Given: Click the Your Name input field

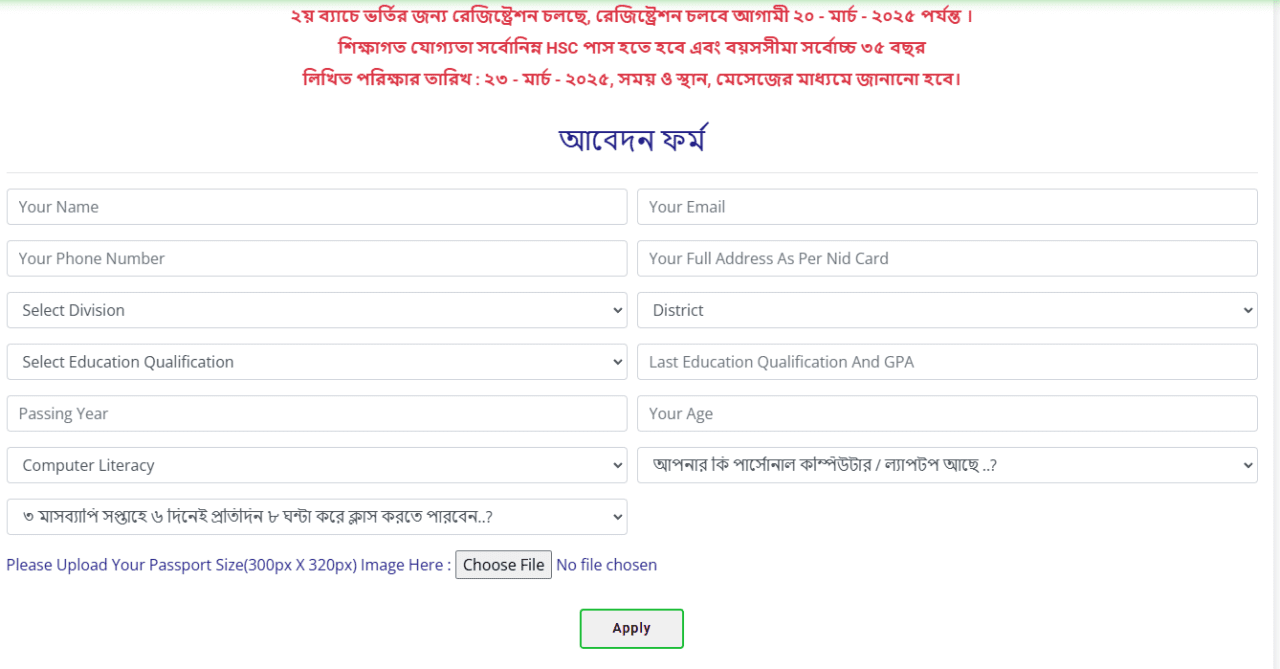Looking at the screenshot, I should click(317, 207).
